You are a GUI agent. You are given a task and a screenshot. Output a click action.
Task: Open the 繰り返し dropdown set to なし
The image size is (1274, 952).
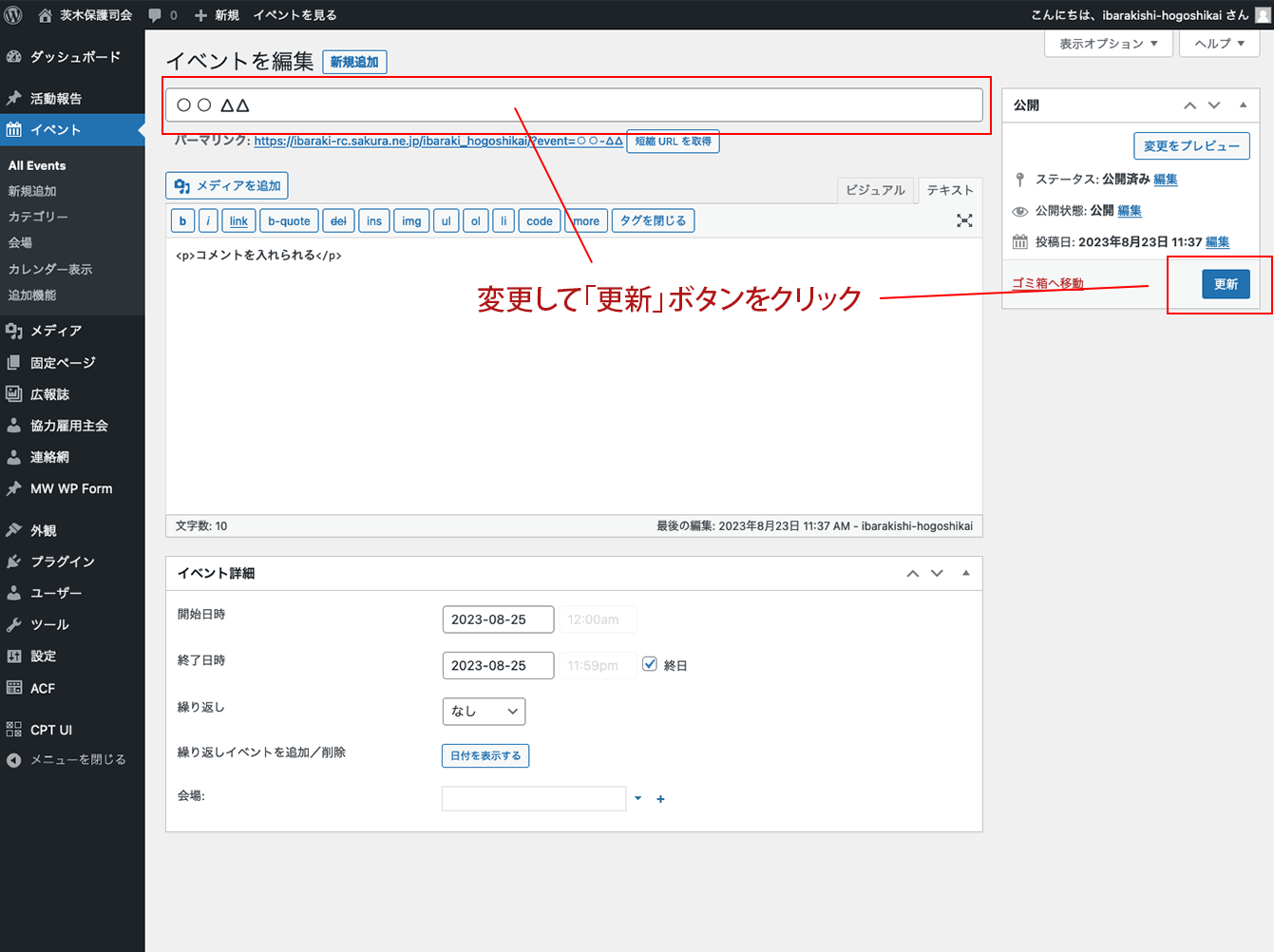click(x=484, y=711)
